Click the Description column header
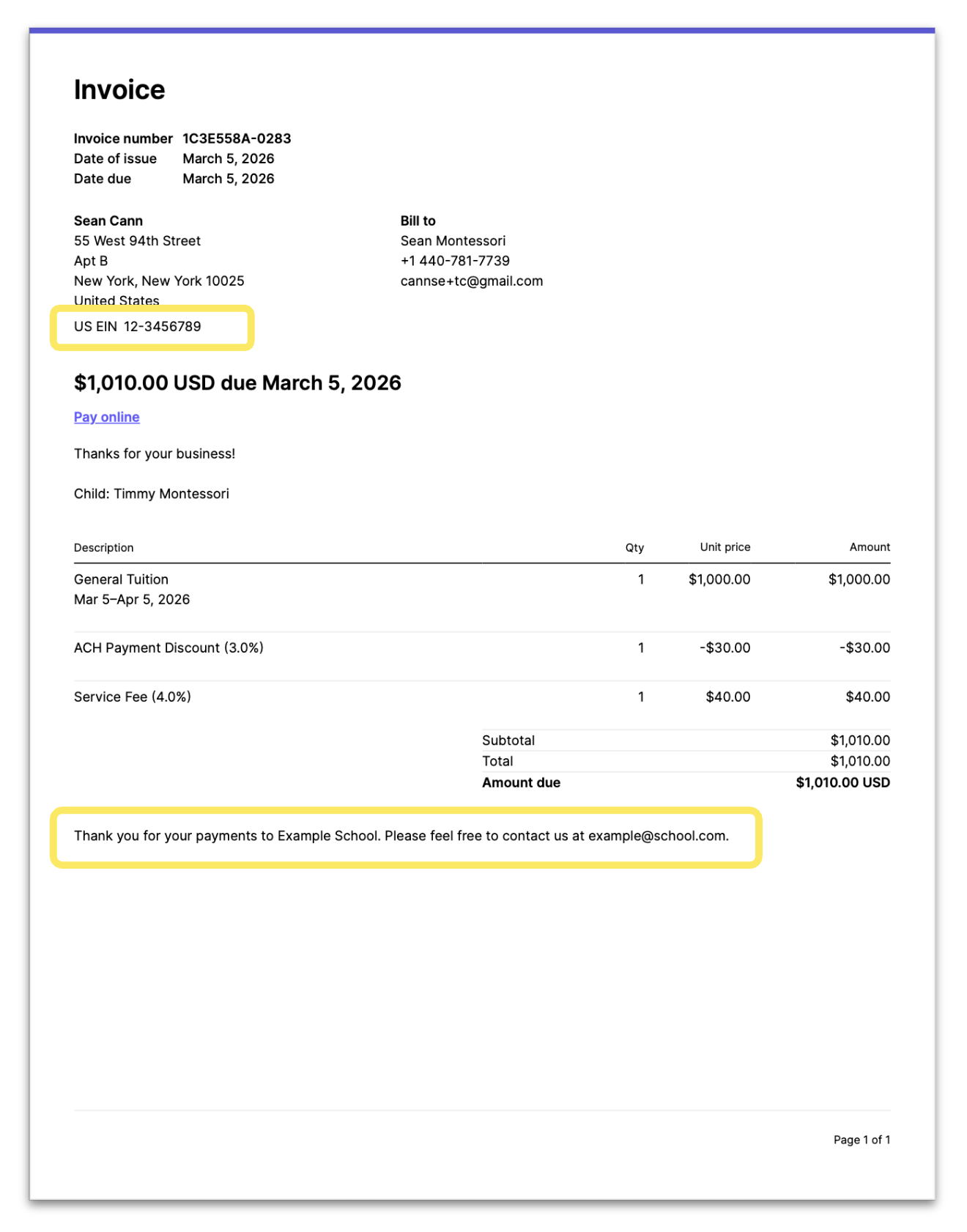The width and height of the screenshot is (967, 1232). tap(104, 547)
